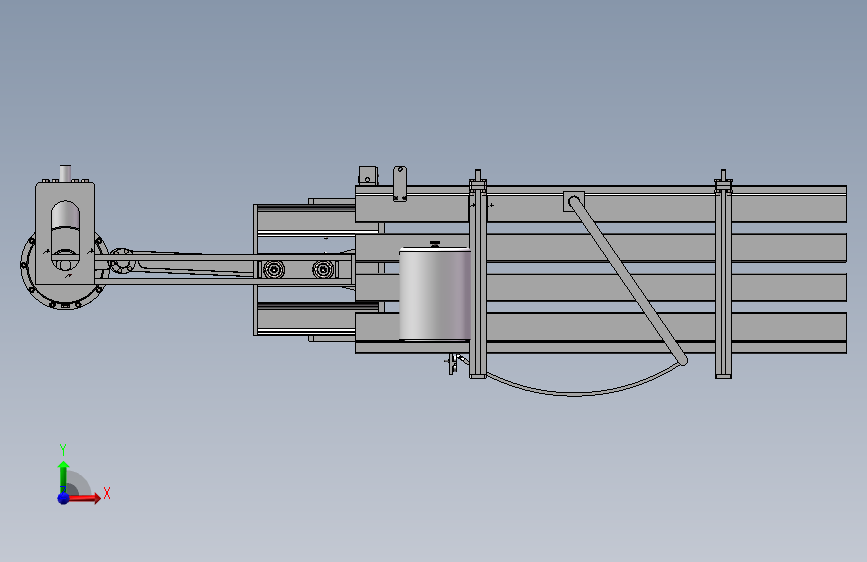Pick the small square block left of the slotted tab
The image size is (867, 562).
point(368,175)
